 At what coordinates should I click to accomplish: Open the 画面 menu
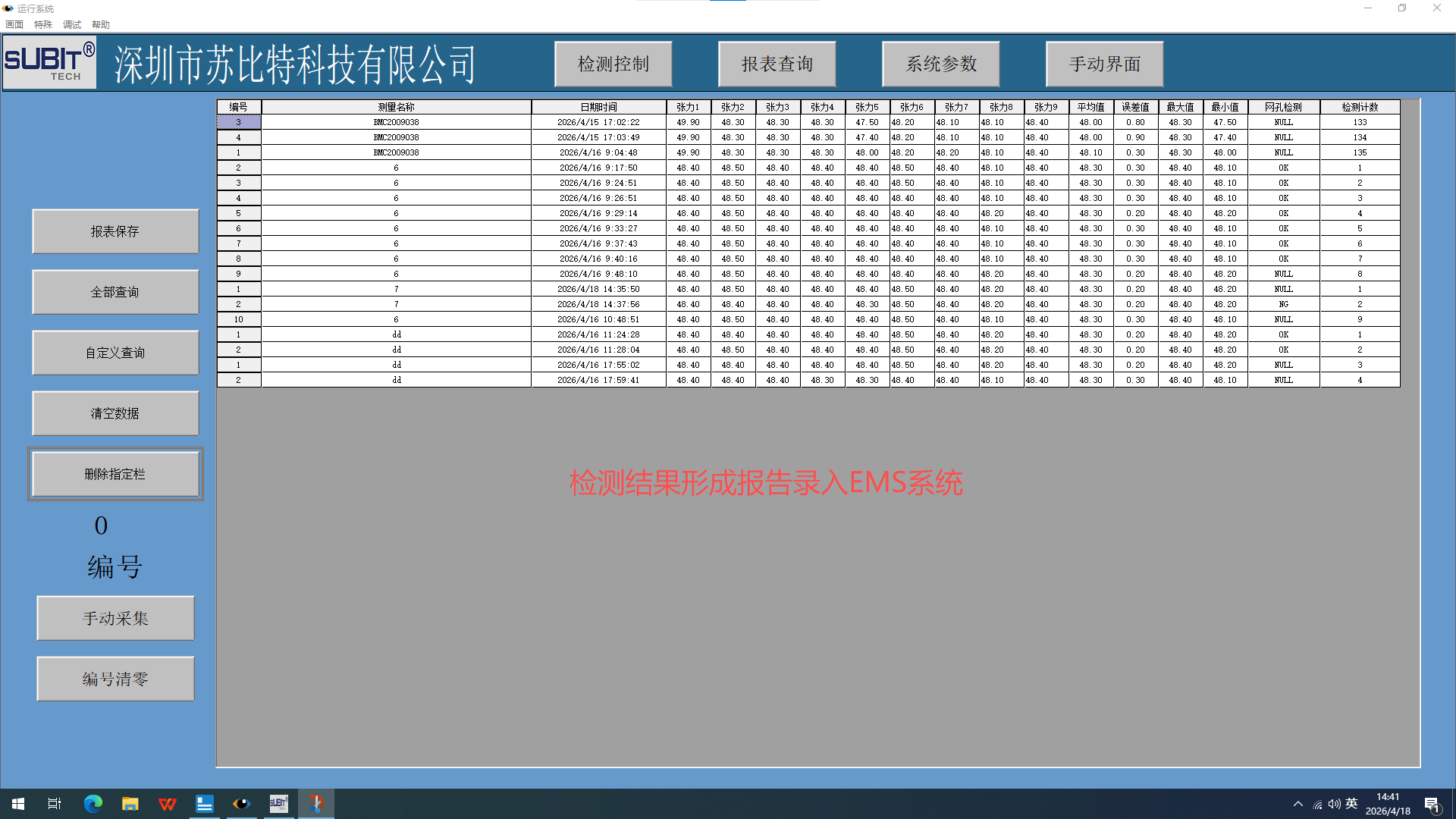14,24
